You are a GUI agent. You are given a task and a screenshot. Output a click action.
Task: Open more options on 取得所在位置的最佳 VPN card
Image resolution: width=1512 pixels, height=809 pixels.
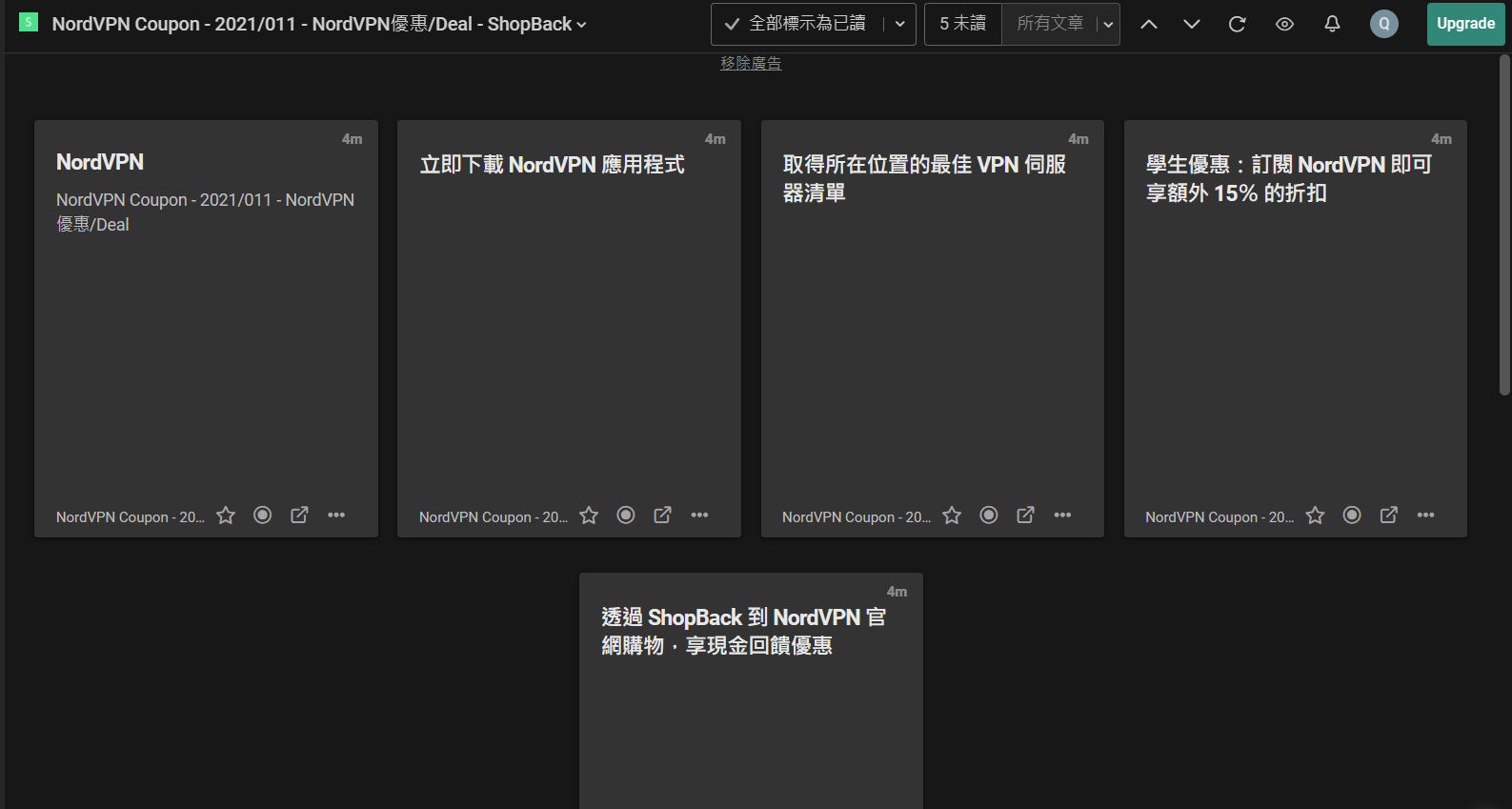1062,516
